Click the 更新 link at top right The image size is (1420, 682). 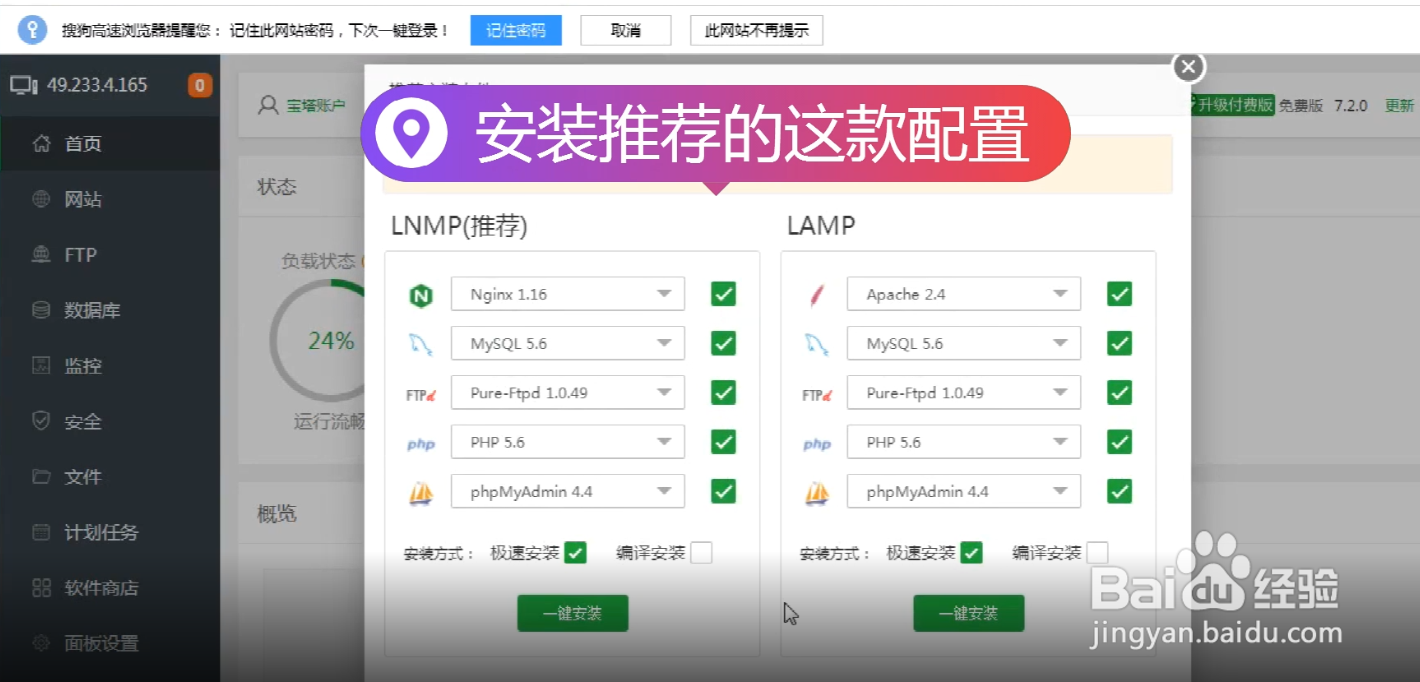1399,105
